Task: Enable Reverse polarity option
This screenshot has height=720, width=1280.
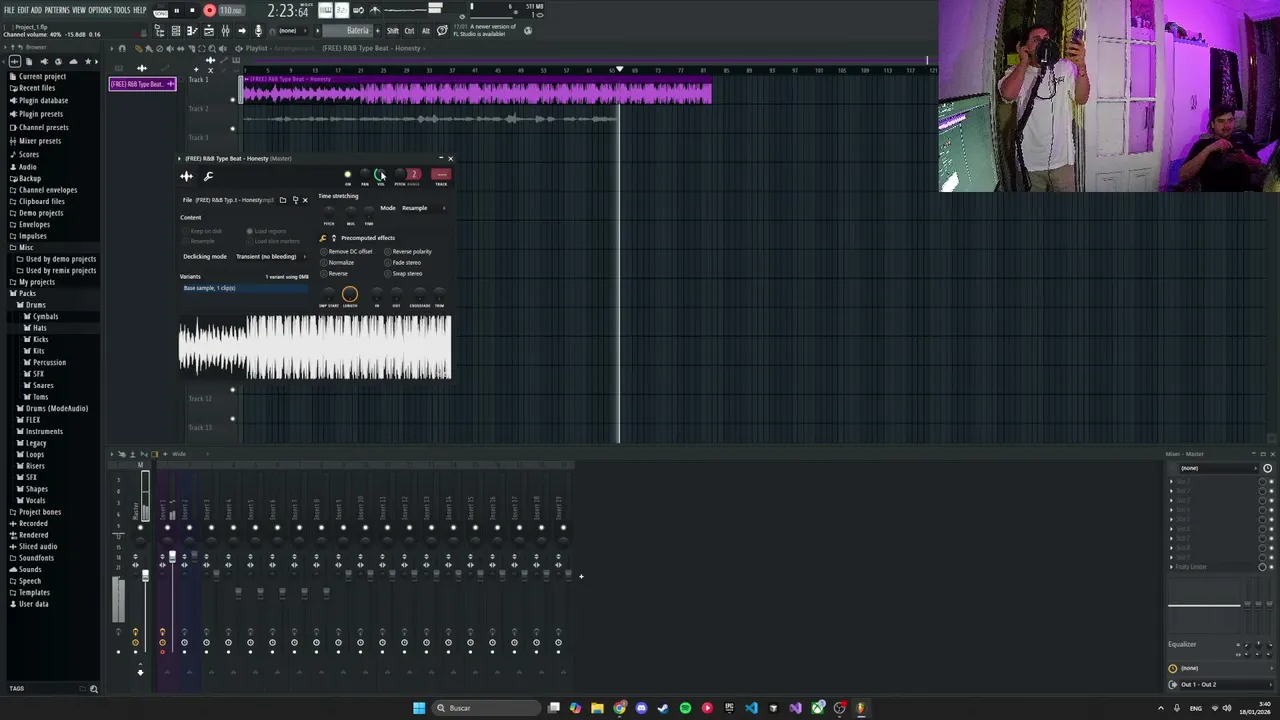Action: tap(409, 251)
